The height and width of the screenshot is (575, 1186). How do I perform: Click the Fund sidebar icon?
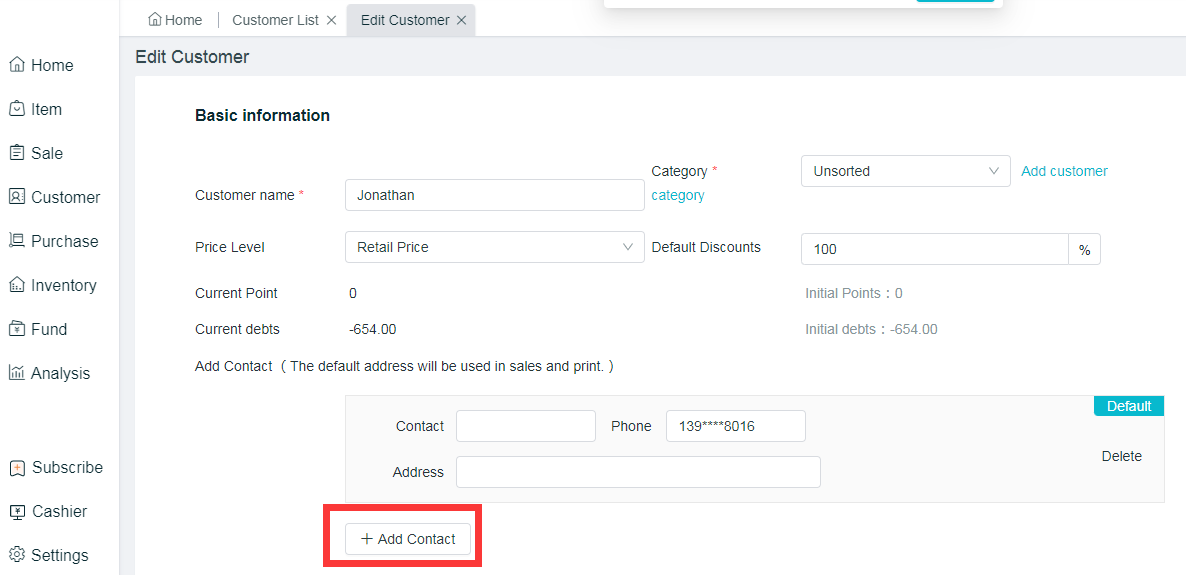point(17,329)
